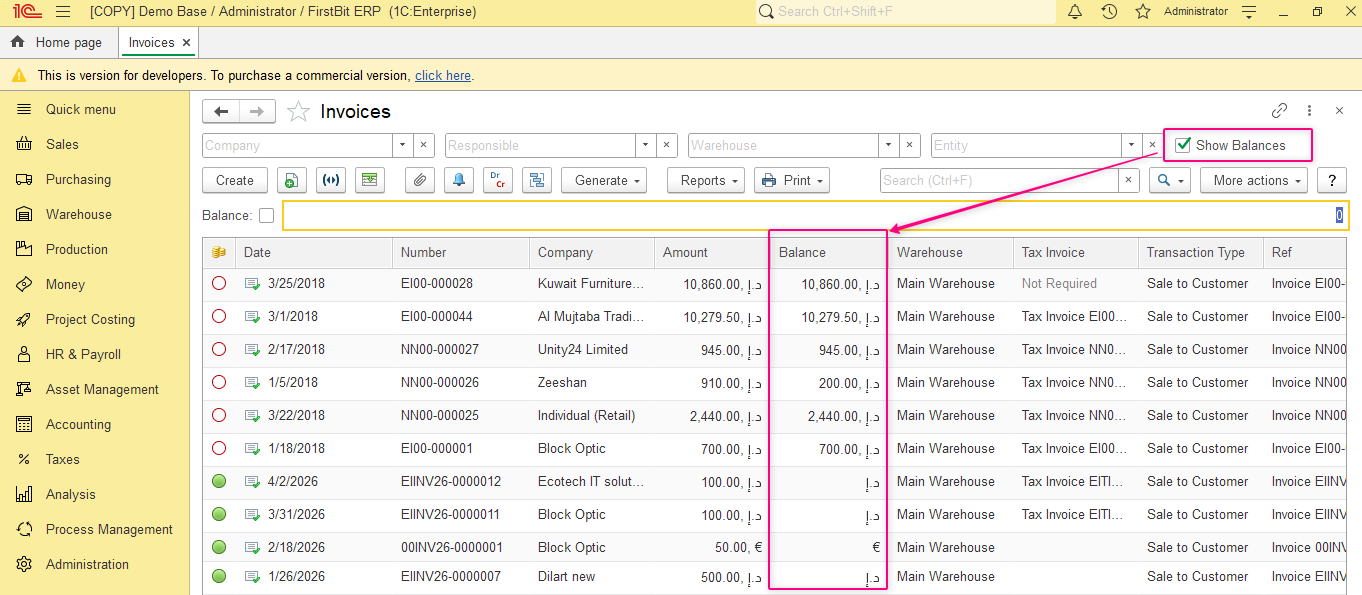Viewport: 1362px width, 595px height.
Task: Expand the Entity filter dropdown
Action: (x=1131, y=145)
